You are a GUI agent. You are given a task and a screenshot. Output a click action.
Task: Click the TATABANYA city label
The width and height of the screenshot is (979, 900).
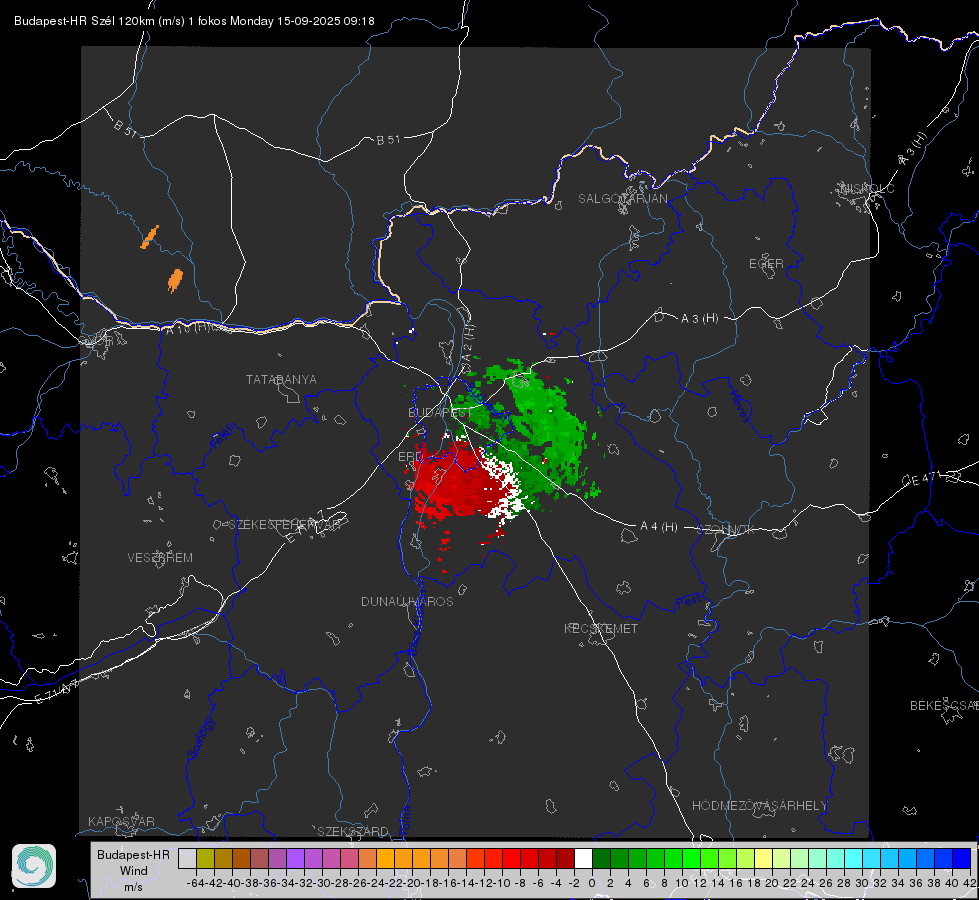[x=281, y=379]
